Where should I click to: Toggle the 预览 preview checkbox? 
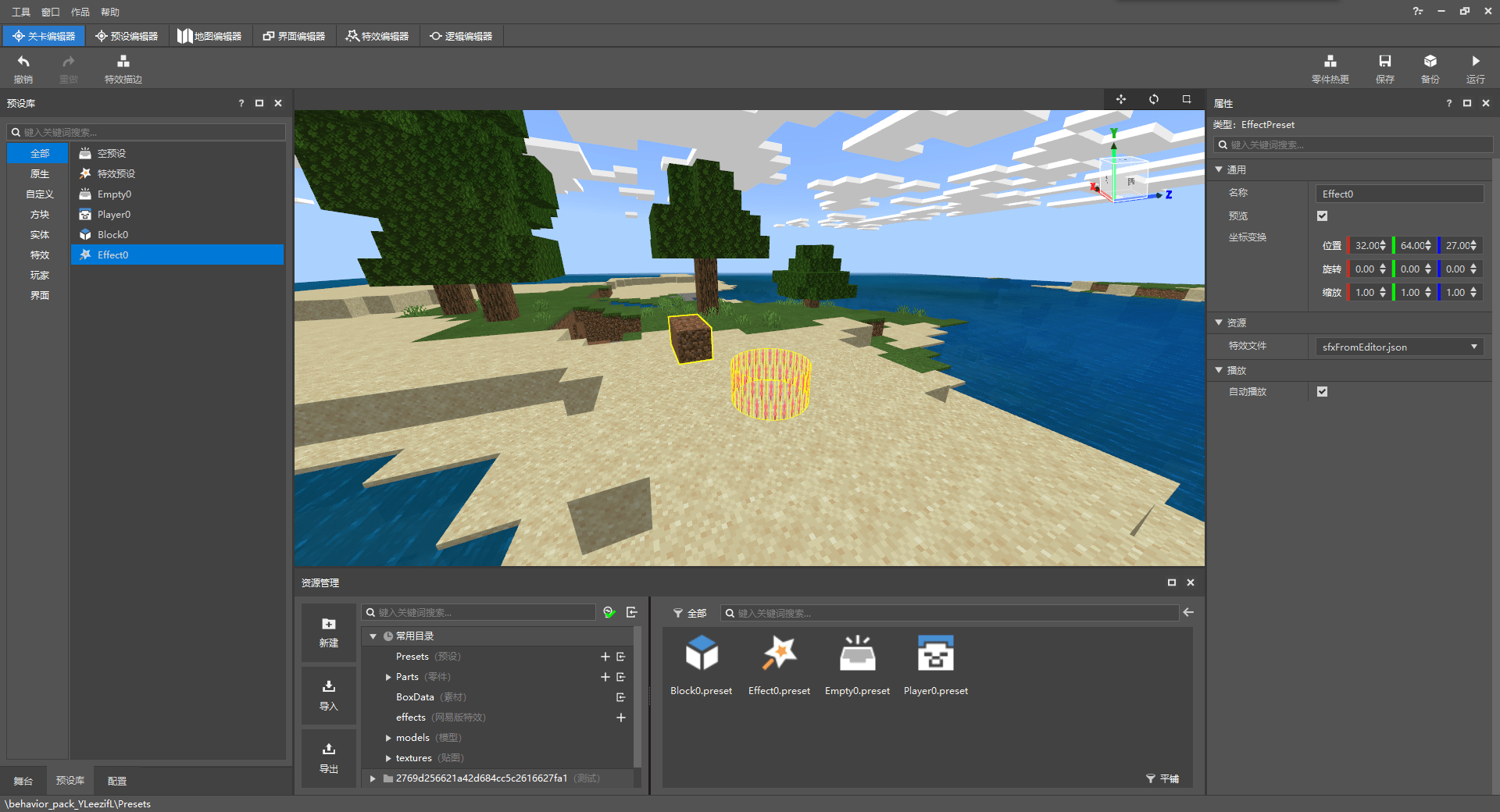[x=1322, y=216]
